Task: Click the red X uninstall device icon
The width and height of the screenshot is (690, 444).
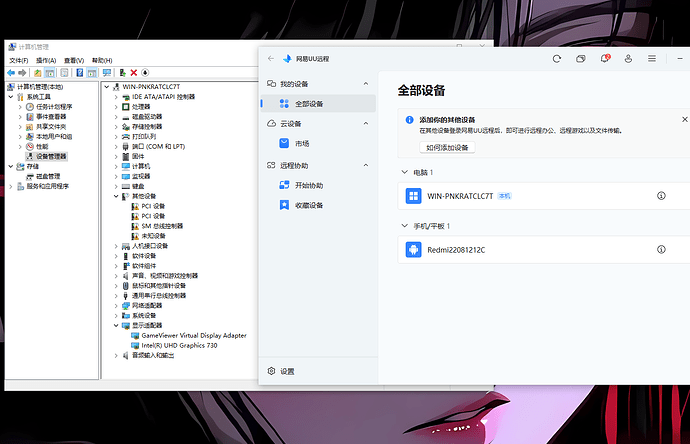Action: pos(134,73)
